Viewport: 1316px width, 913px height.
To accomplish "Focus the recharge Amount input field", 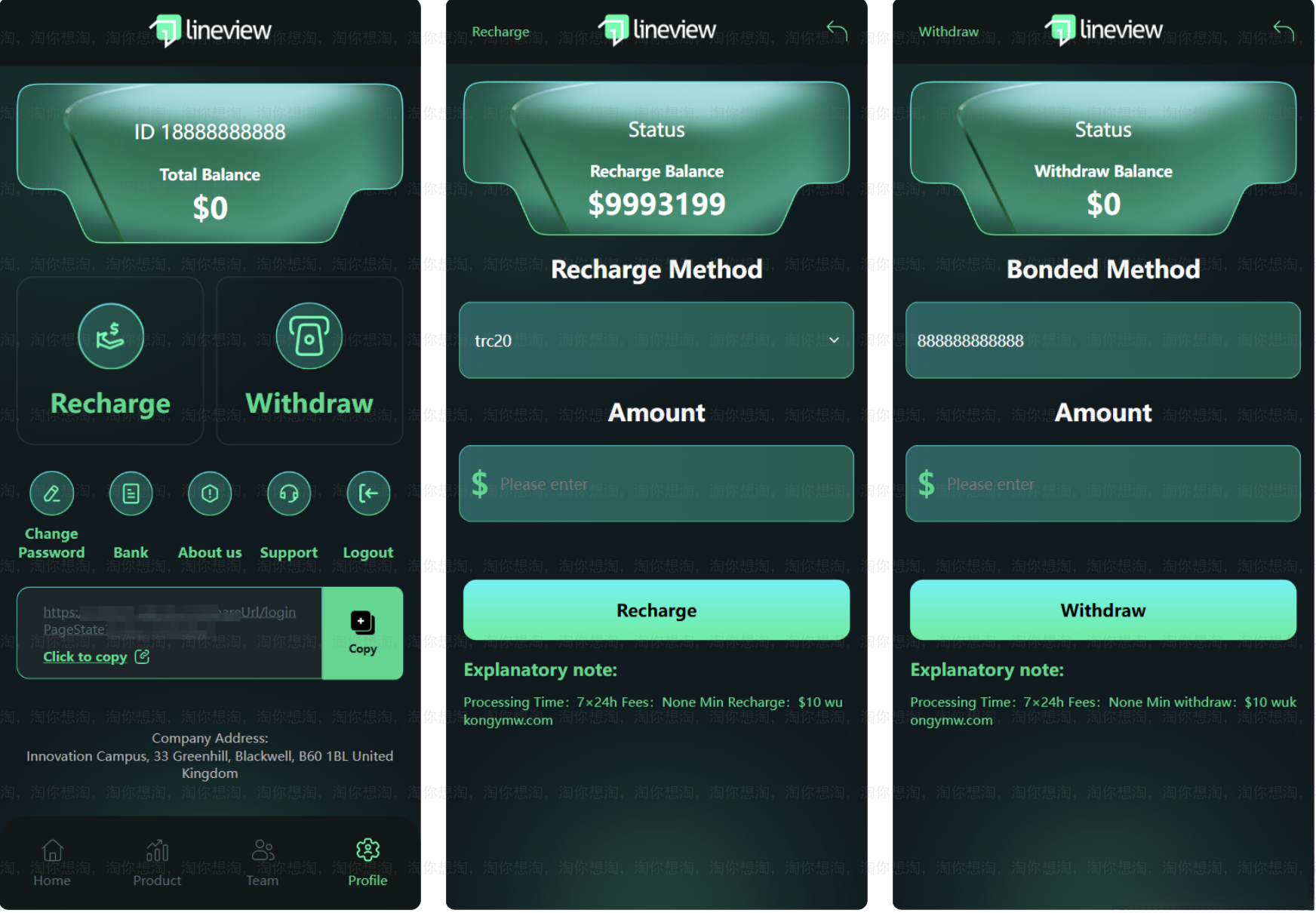I will coord(656,484).
